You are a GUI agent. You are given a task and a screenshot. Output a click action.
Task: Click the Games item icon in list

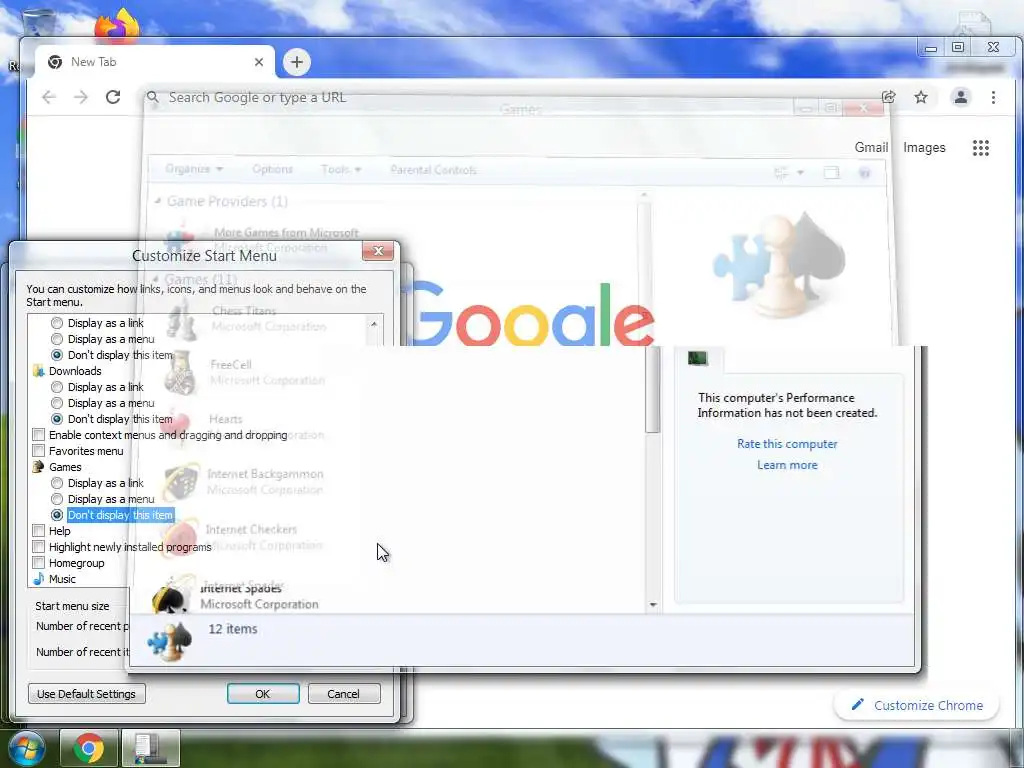pyautogui.click(x=39, y=467)
